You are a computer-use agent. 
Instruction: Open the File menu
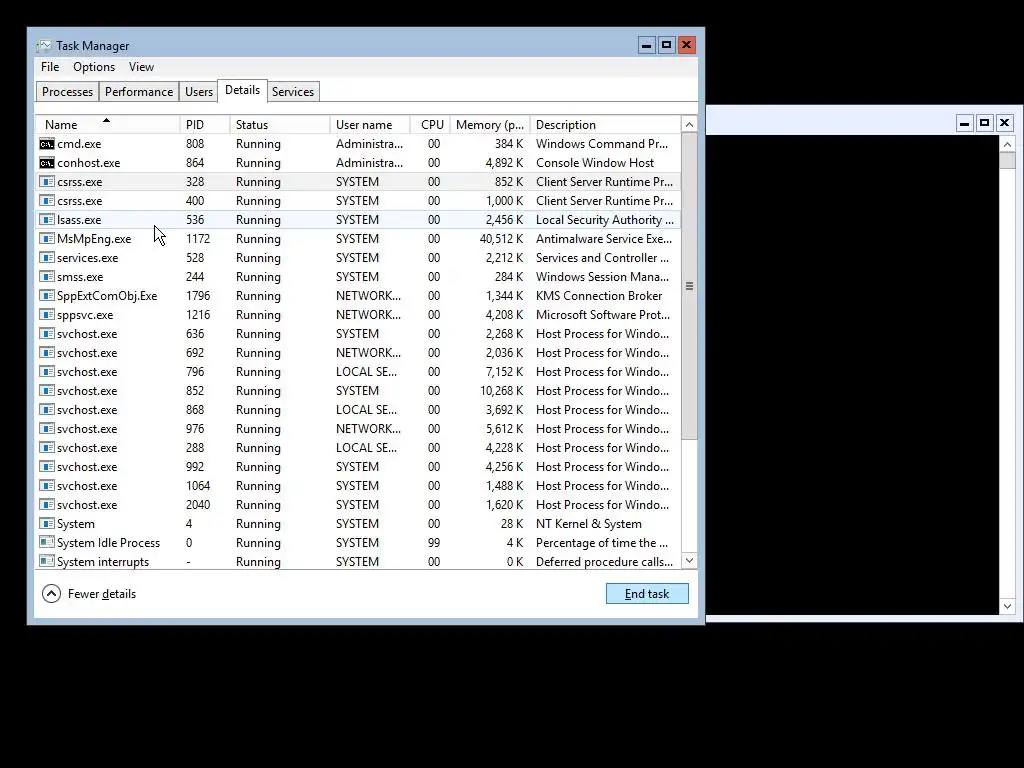pos(50,67)
